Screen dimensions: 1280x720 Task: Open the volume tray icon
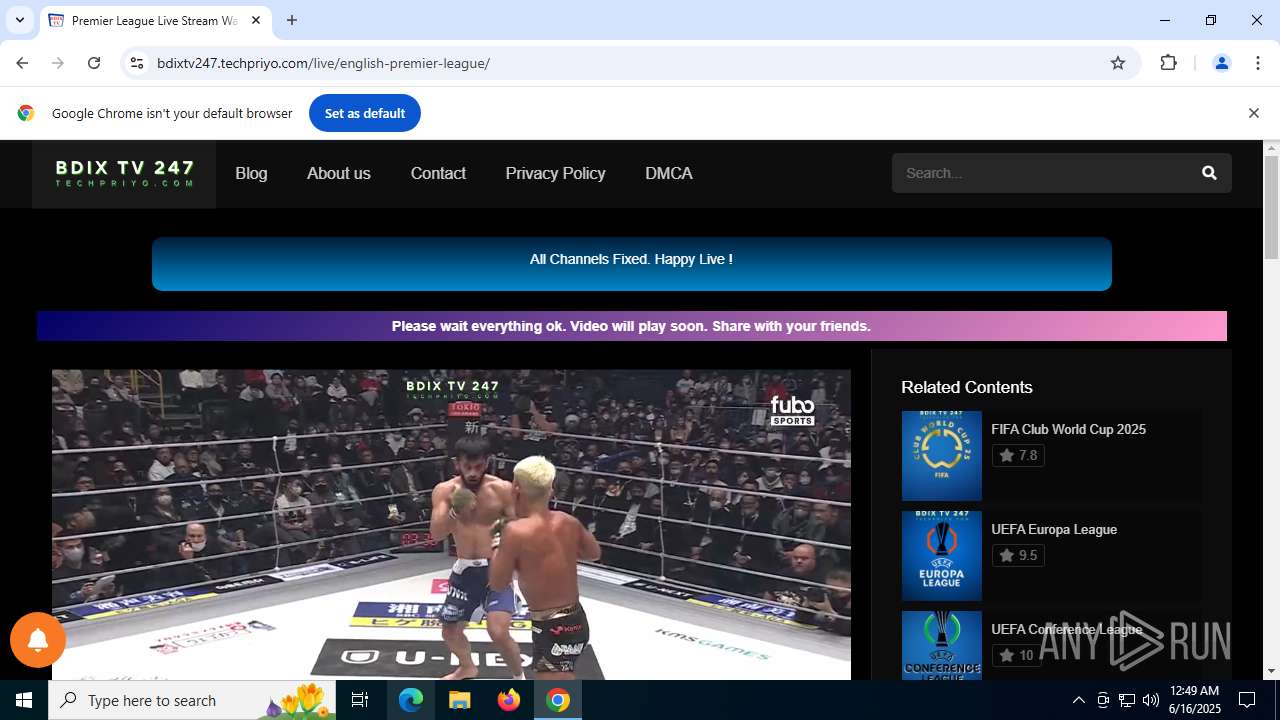point(1151,700)
